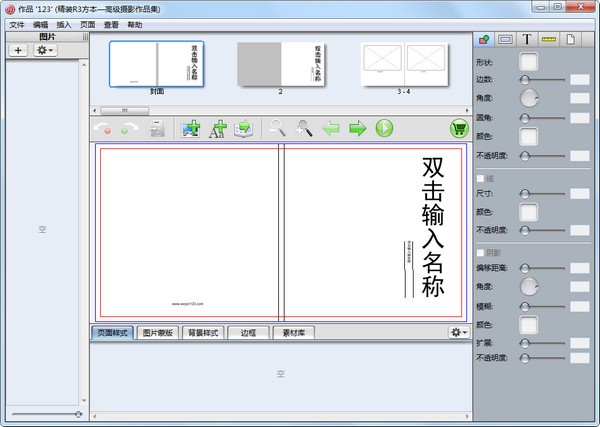Add a picture with the photo plus icon
600x427 pixels.
(x=191, y=128)
